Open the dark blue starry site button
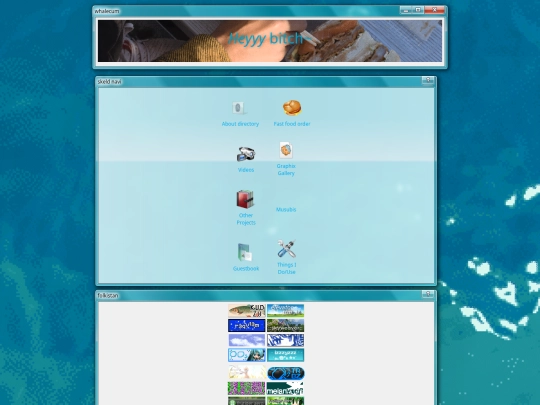Screen dimensions: 540x405 (x=247, y=325)
